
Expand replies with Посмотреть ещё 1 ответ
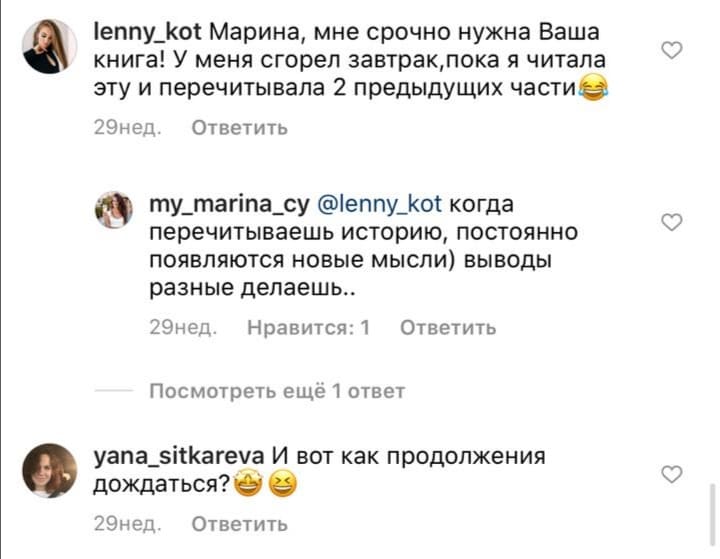pos(276,391)
